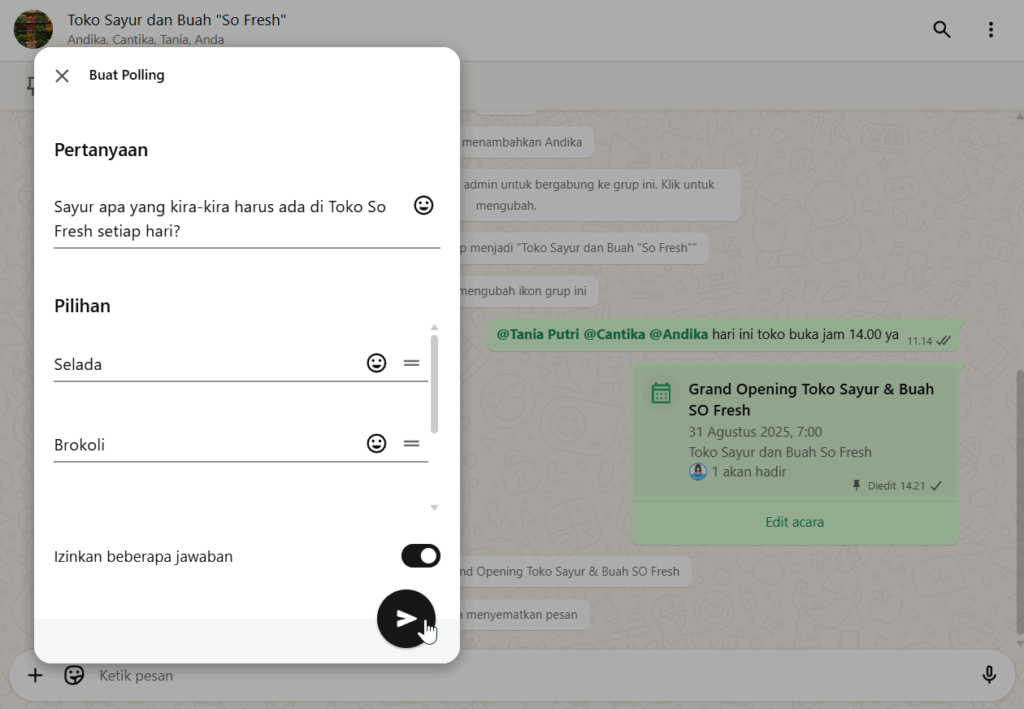Click the reorder handle for Brokoli option
The height and width of the screenshot is (709, 1024).
[x=411, y=444]
